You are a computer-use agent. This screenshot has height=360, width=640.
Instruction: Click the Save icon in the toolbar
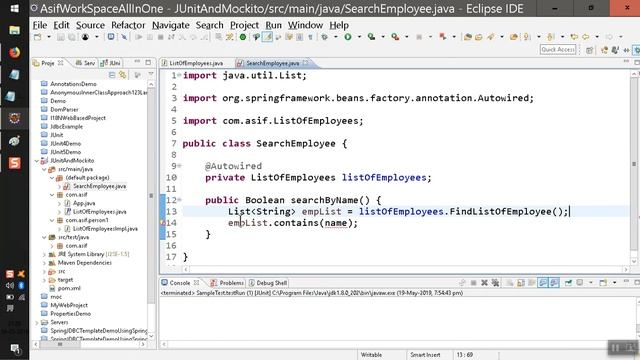click(x=60, y=37)
